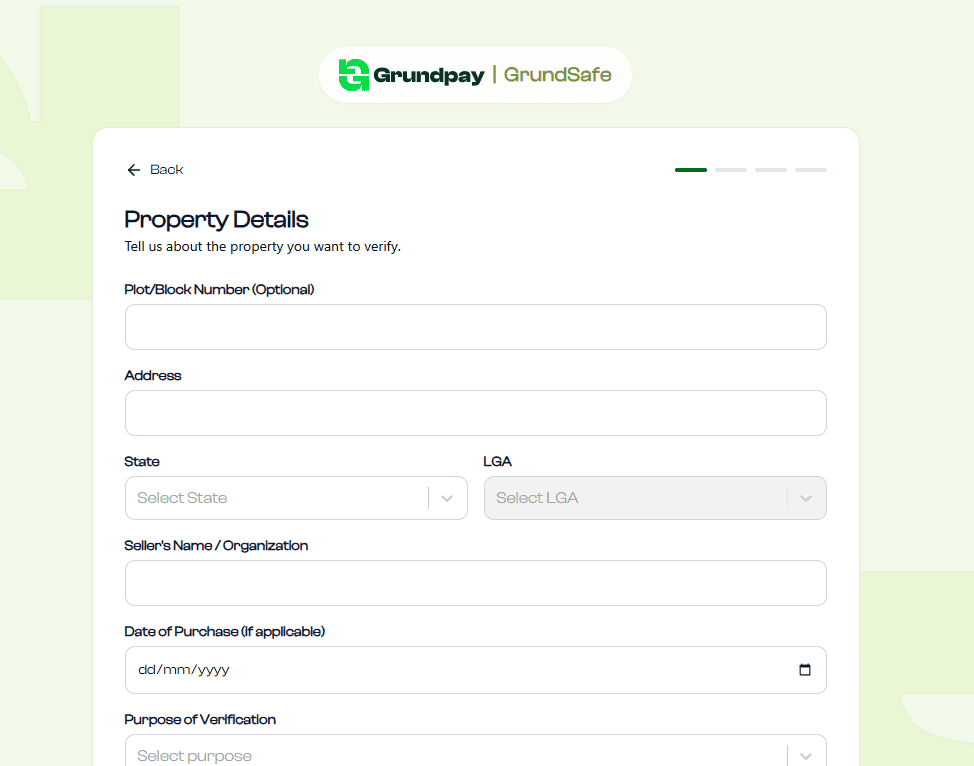974x766 pixels.
Task: Click the green Grundpay logo icon
Action: [354, 75]
